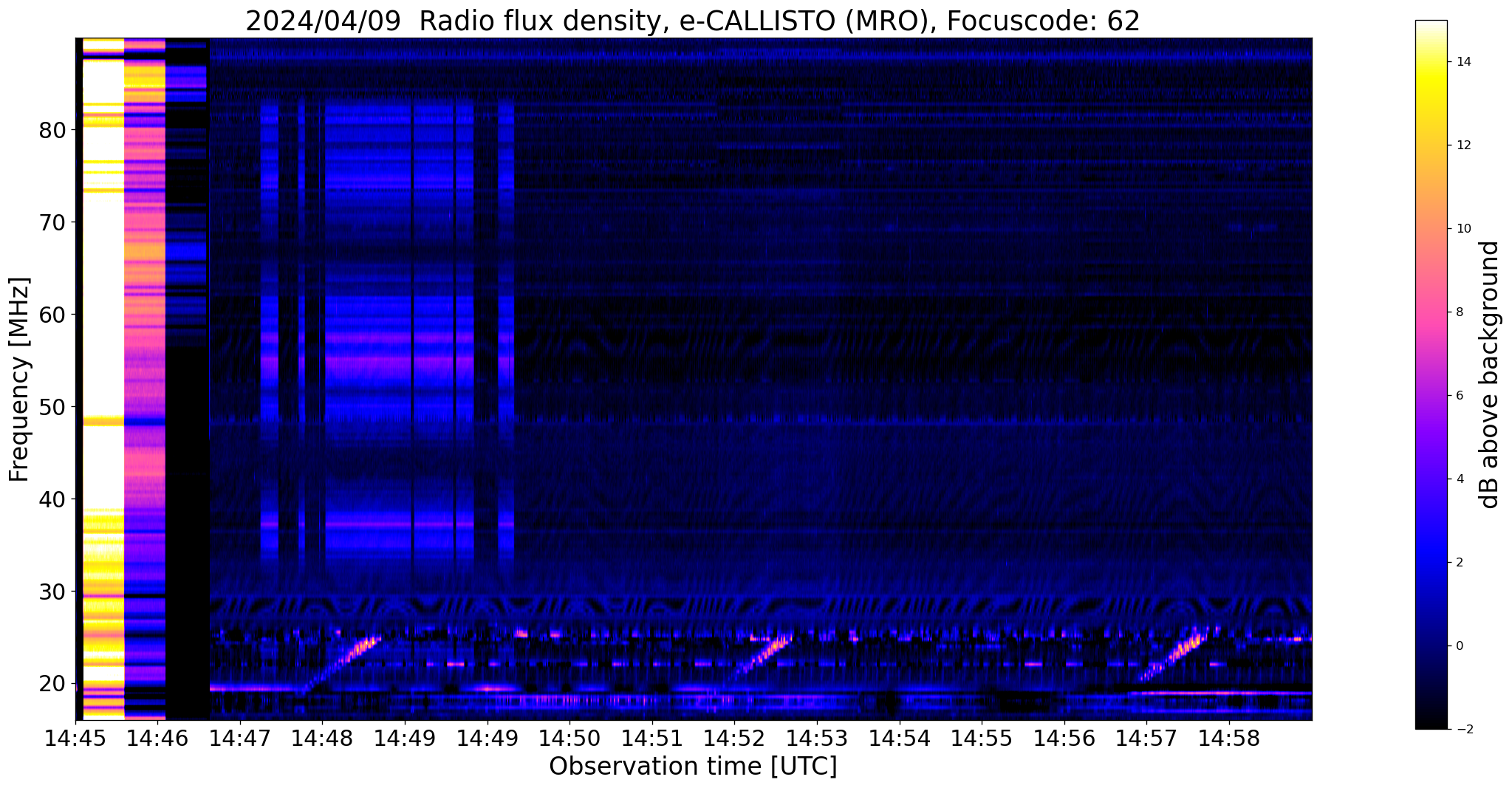Viewport: 1512px width, 788px height.
Task: Select the 14:58 time tick label
Action: (1229, 739)
